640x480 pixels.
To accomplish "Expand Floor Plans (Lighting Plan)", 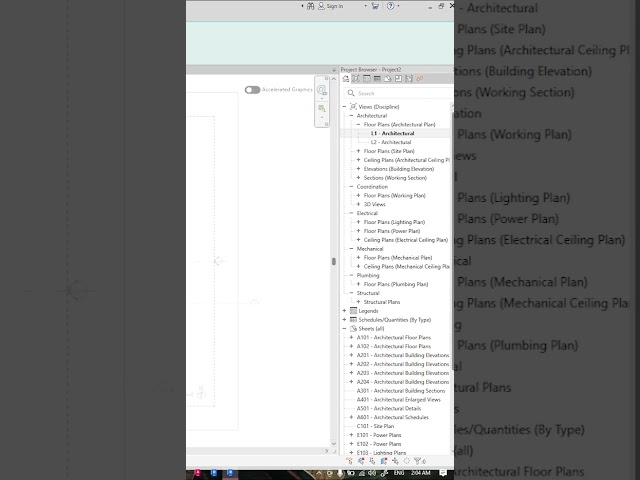I will coord(359,222).
